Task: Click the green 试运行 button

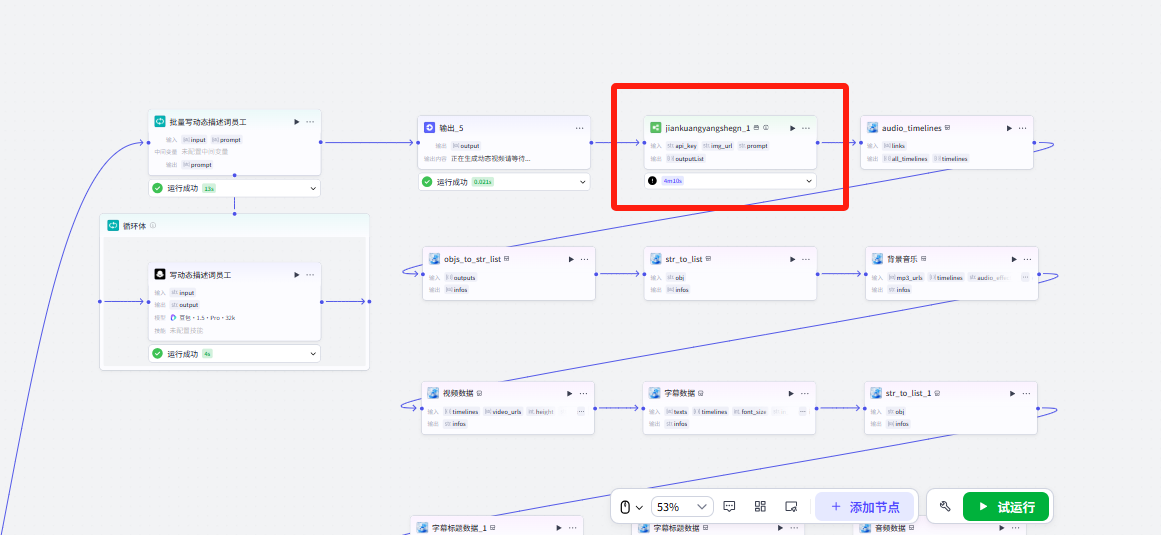Action: (1005, 507)
